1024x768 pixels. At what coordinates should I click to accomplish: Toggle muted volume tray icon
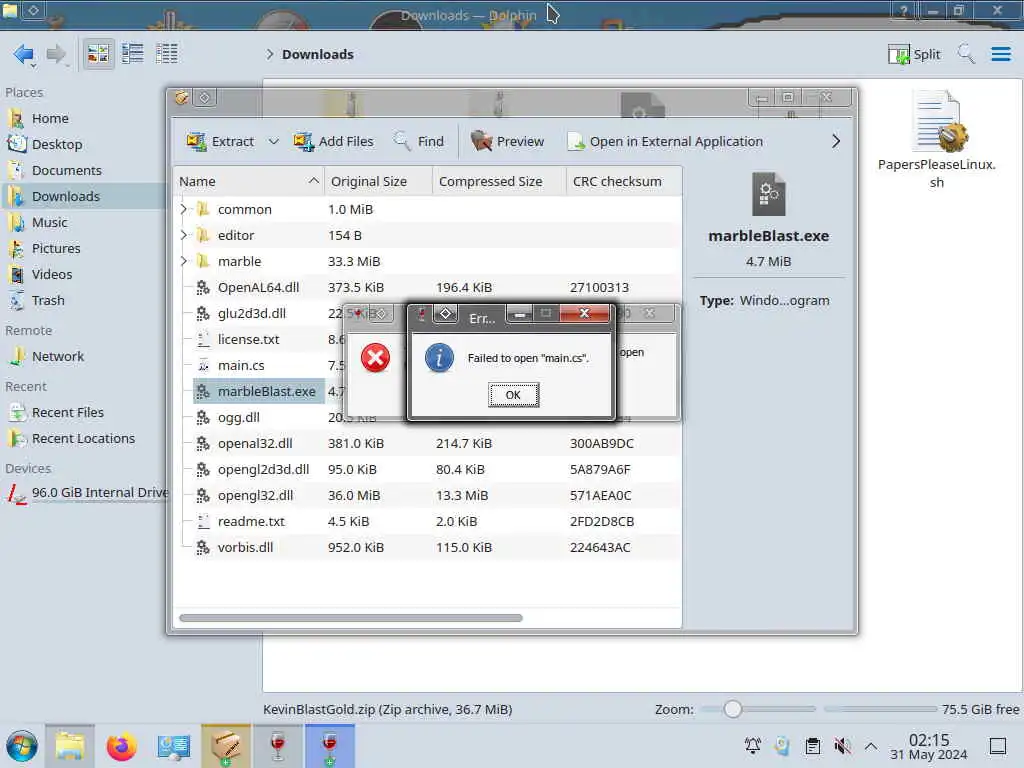842,746
